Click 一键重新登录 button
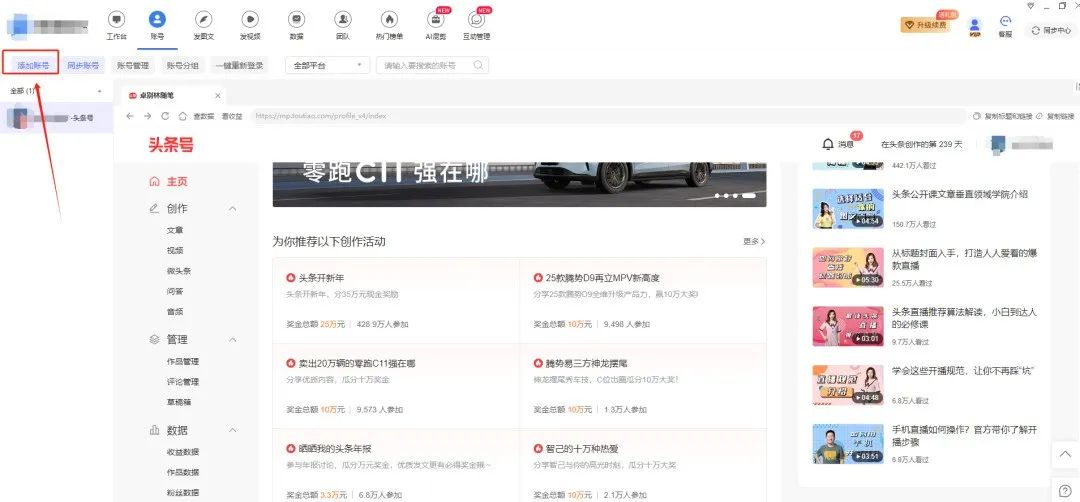 (x=239, y=65)
